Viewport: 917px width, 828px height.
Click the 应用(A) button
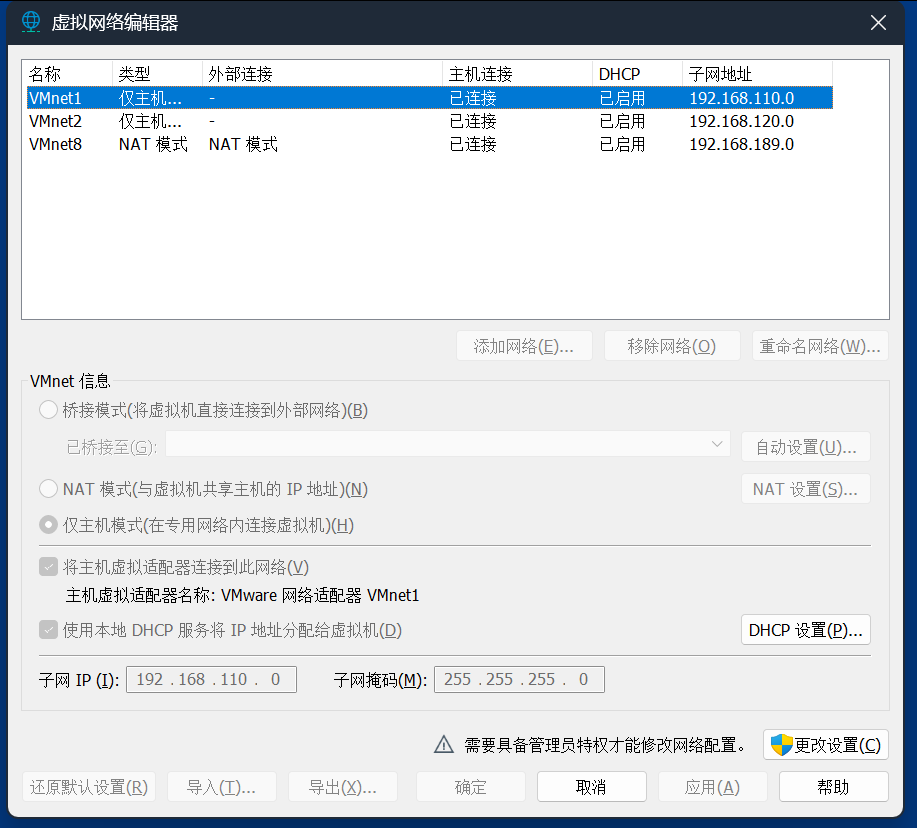713,787
